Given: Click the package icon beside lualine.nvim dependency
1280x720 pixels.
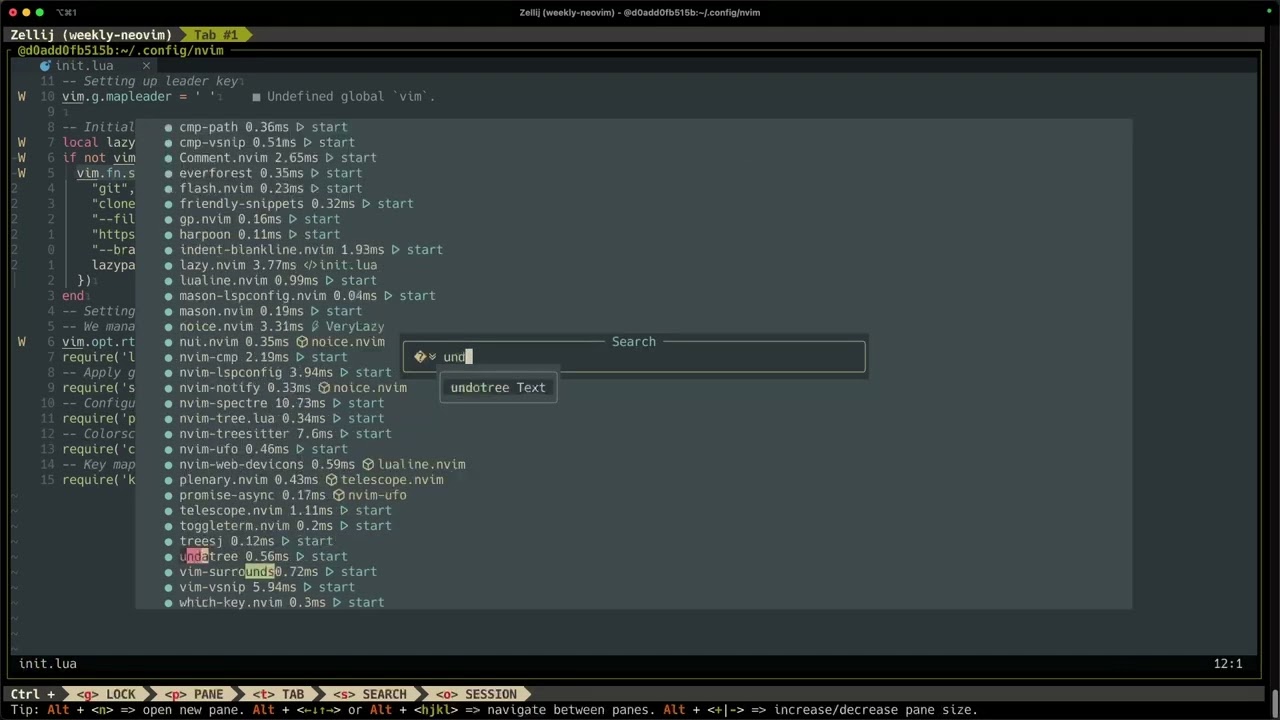Looking at the screenshot, I should tap(368, 465).
